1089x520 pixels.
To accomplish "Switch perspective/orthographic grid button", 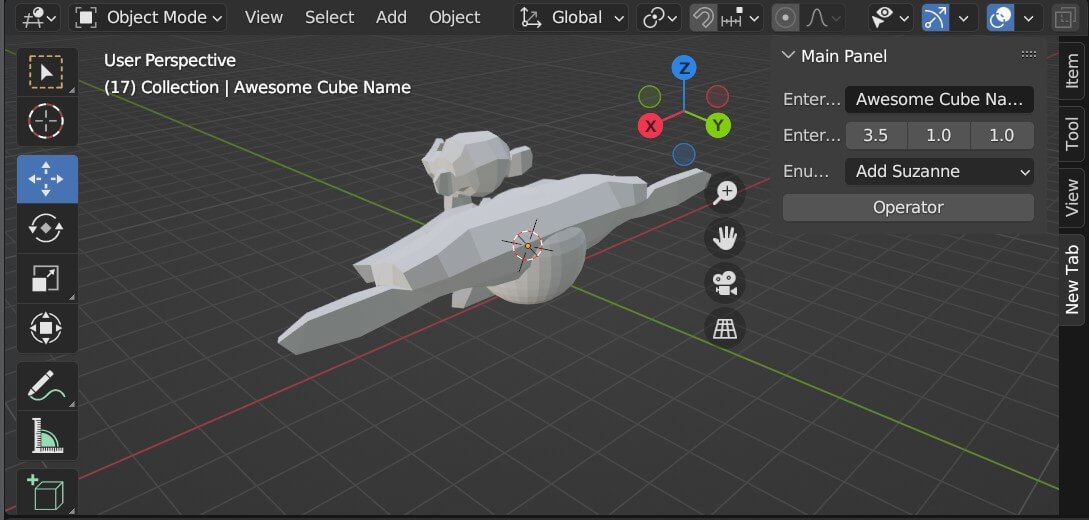I will coord(725,328).
